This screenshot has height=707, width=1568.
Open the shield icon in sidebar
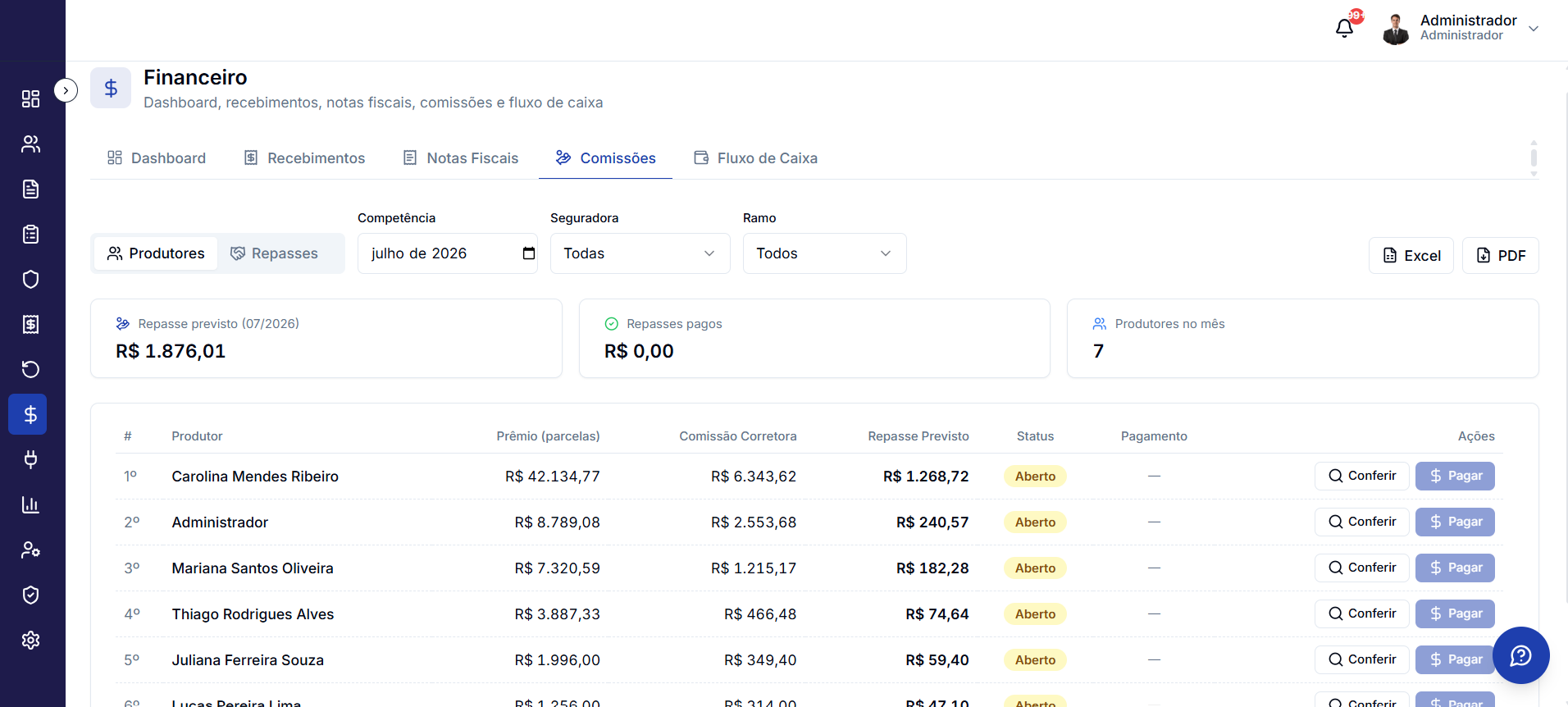pyautogui.click(x=30, y=280)
